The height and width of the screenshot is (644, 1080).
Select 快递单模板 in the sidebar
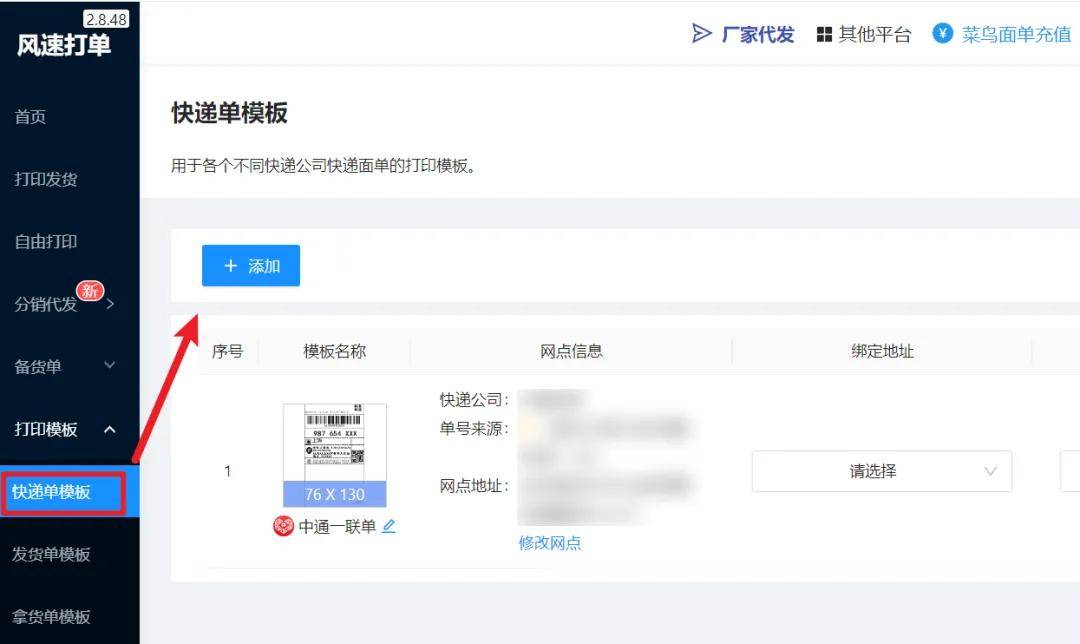51,492
